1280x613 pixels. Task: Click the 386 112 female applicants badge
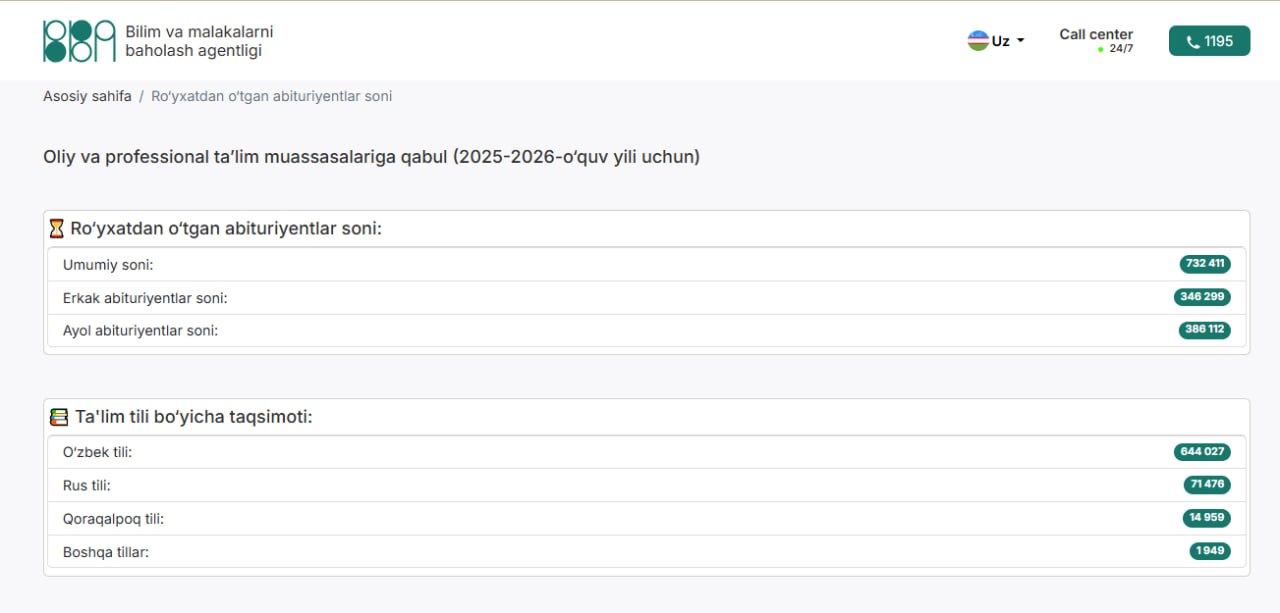tap(1205, 330)
